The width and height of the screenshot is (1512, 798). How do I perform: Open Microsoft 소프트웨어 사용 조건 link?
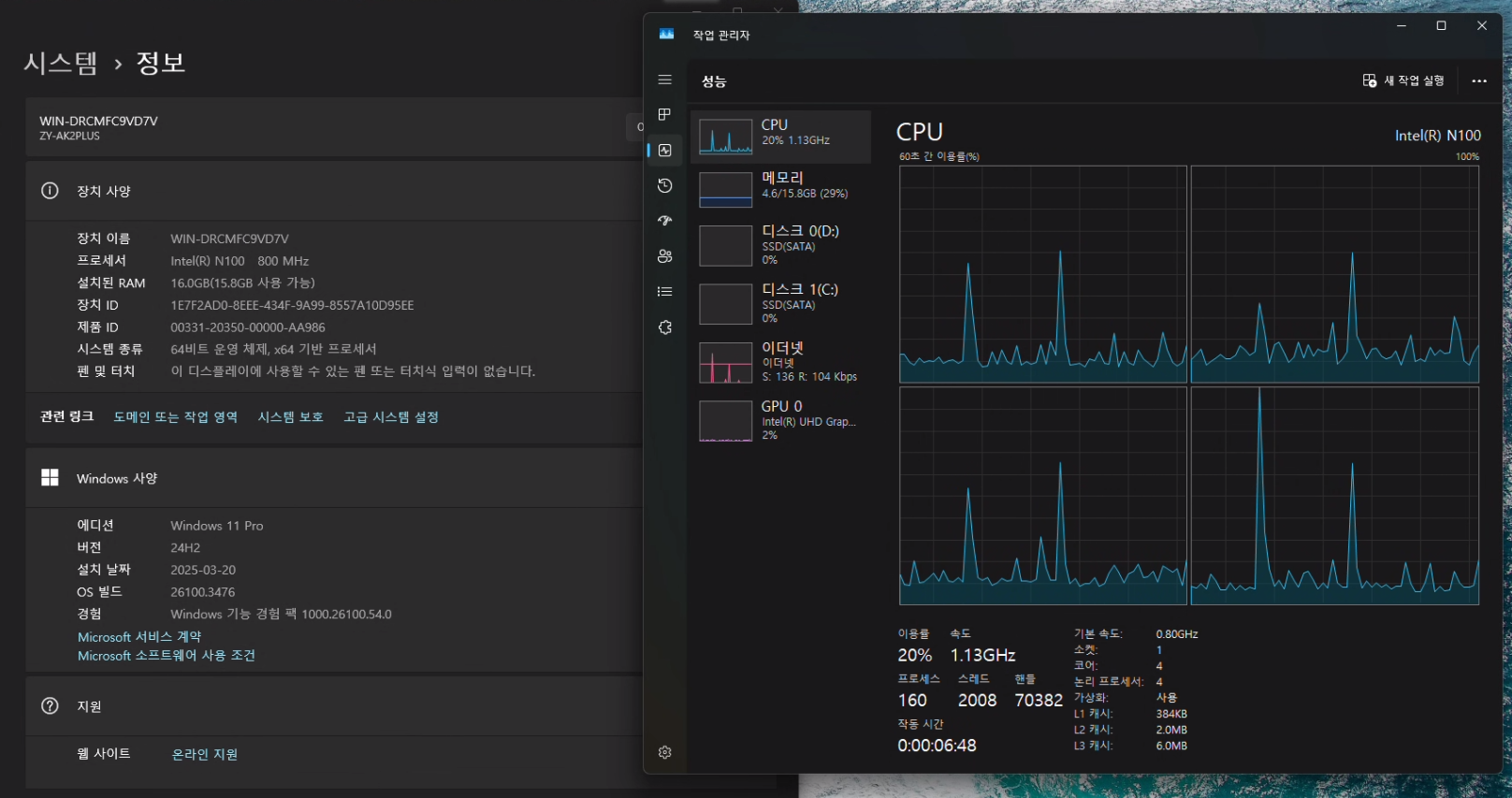[167, 656]
